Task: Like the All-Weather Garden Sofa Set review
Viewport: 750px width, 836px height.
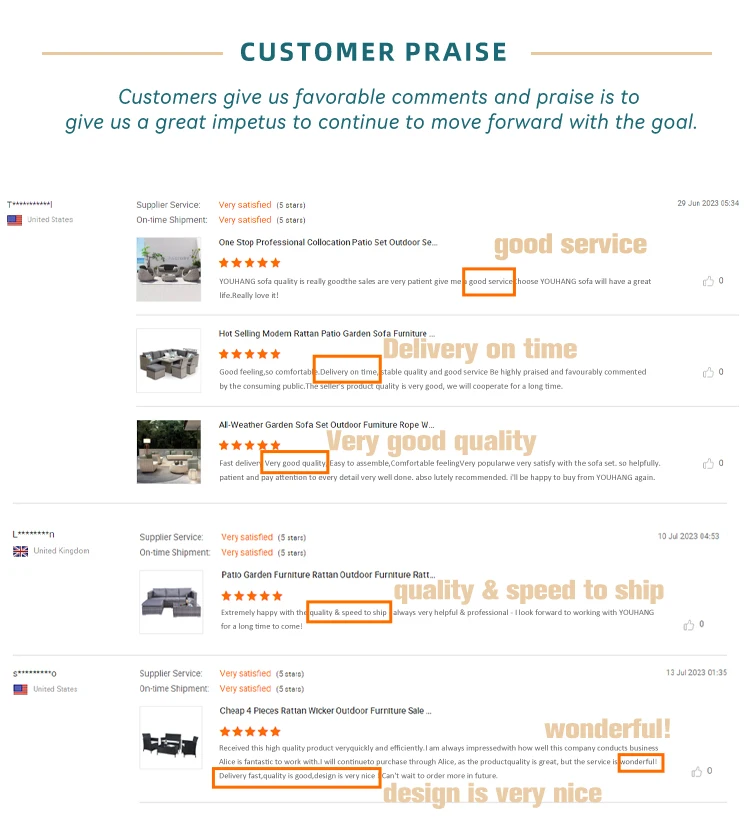Action: (x=708, y=463)
